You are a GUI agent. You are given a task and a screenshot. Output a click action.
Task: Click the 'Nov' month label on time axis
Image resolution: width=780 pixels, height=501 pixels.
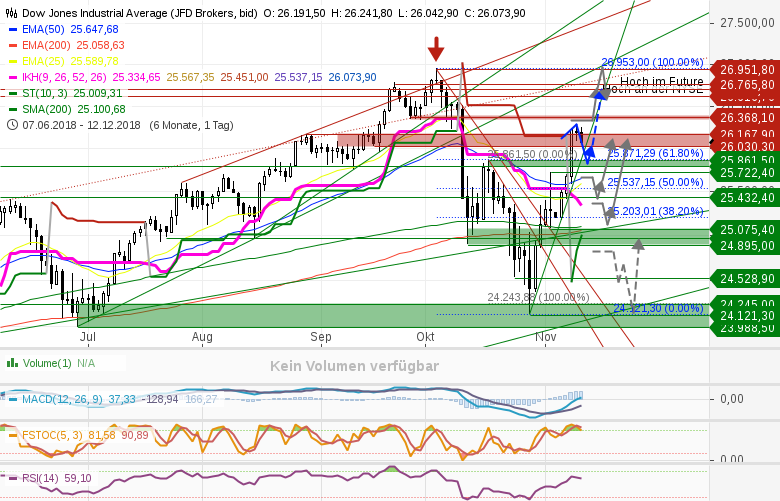[545, 337]
